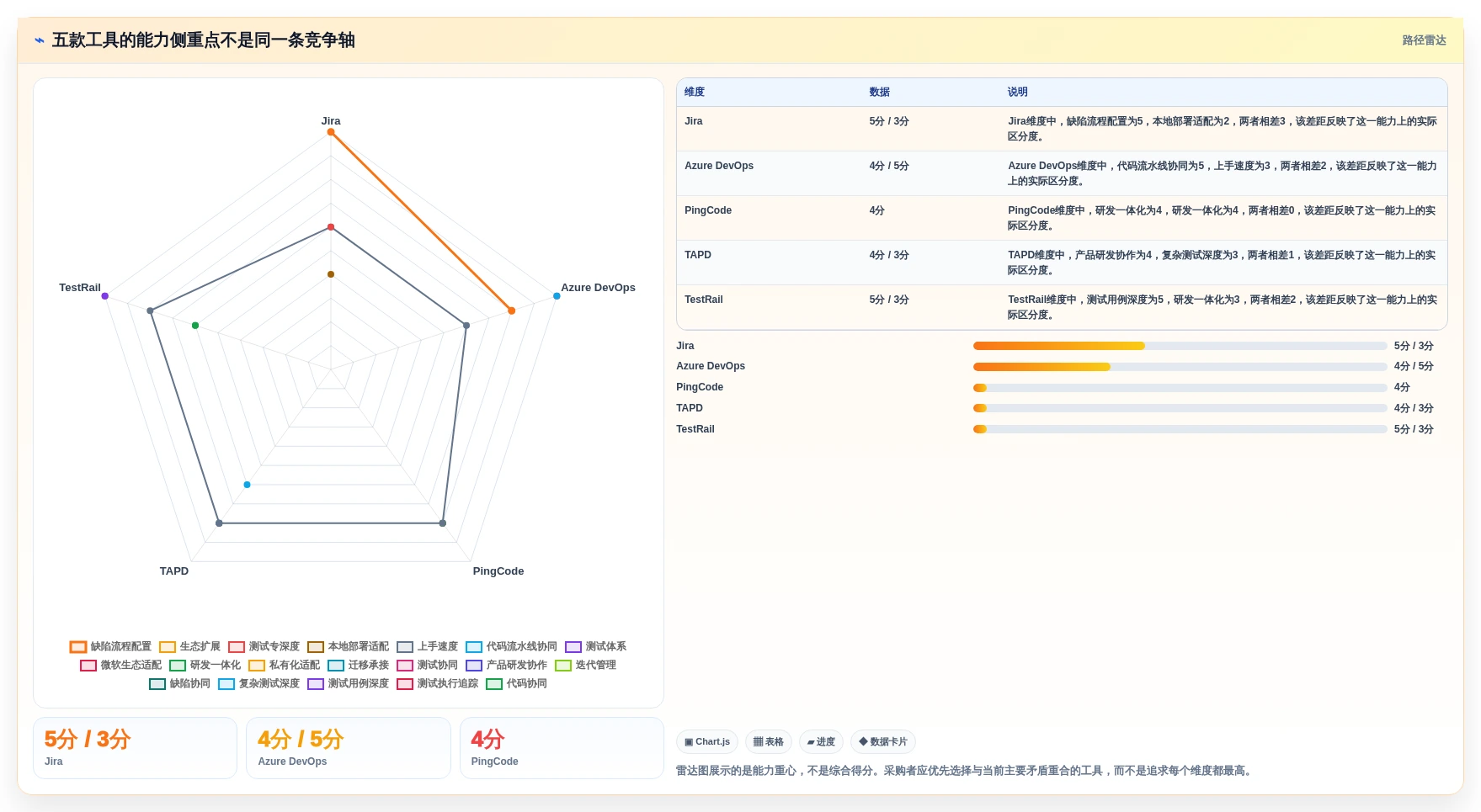Click the 路径雷达 tag in the header
This screenshot has height=812, width=1481.
click(1424, 40)
